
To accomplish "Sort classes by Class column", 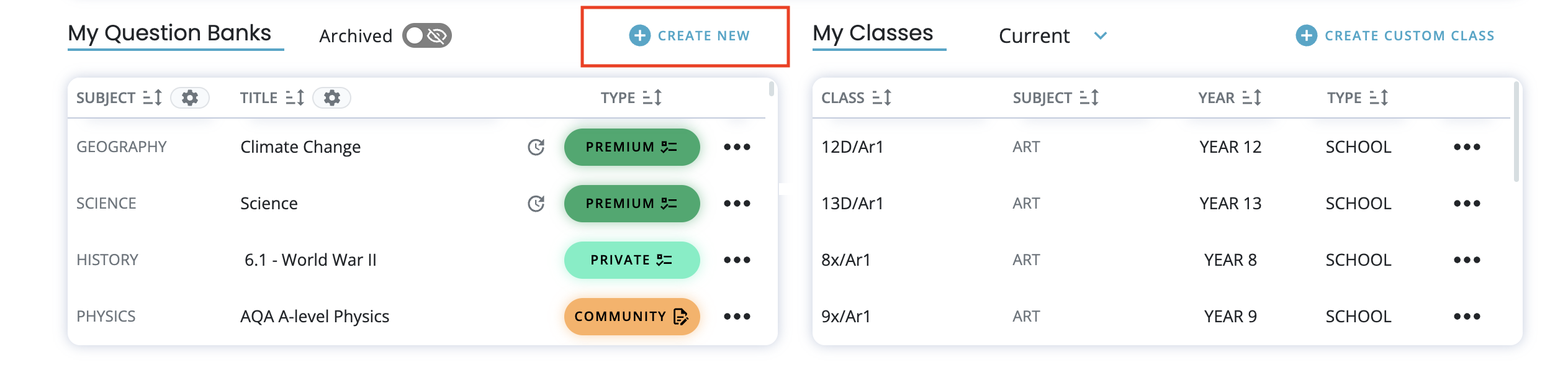I will 881,97.
